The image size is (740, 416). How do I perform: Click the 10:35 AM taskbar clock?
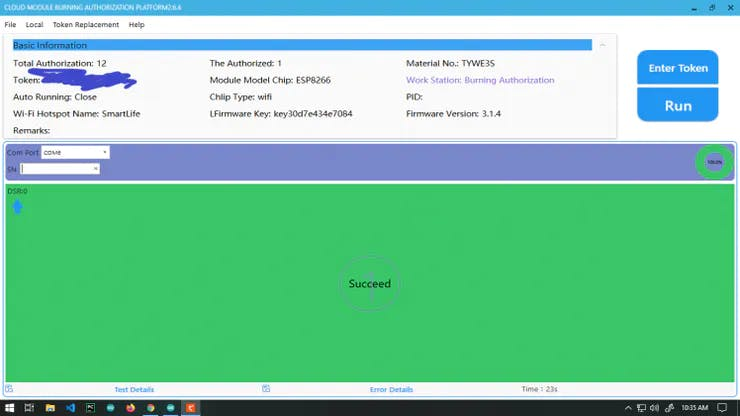tap(694, 408)
